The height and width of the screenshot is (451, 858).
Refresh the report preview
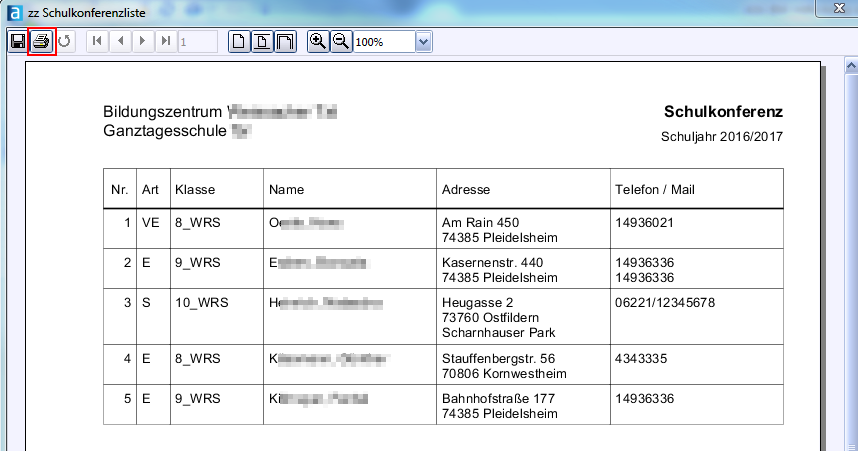65,42
